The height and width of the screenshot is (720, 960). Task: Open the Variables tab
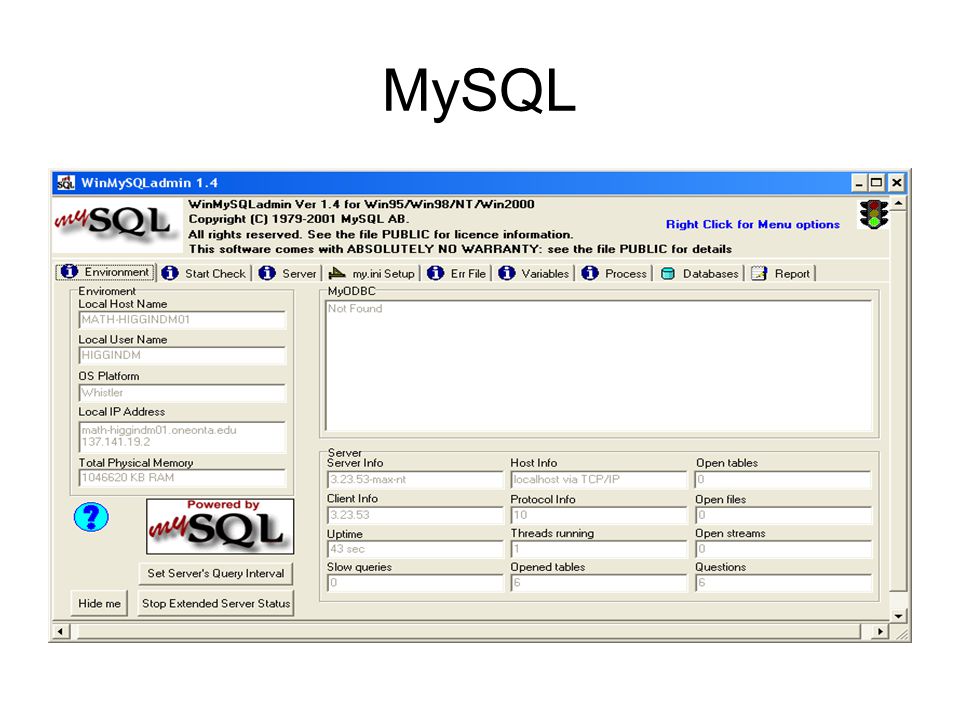(x=533, y=273)
